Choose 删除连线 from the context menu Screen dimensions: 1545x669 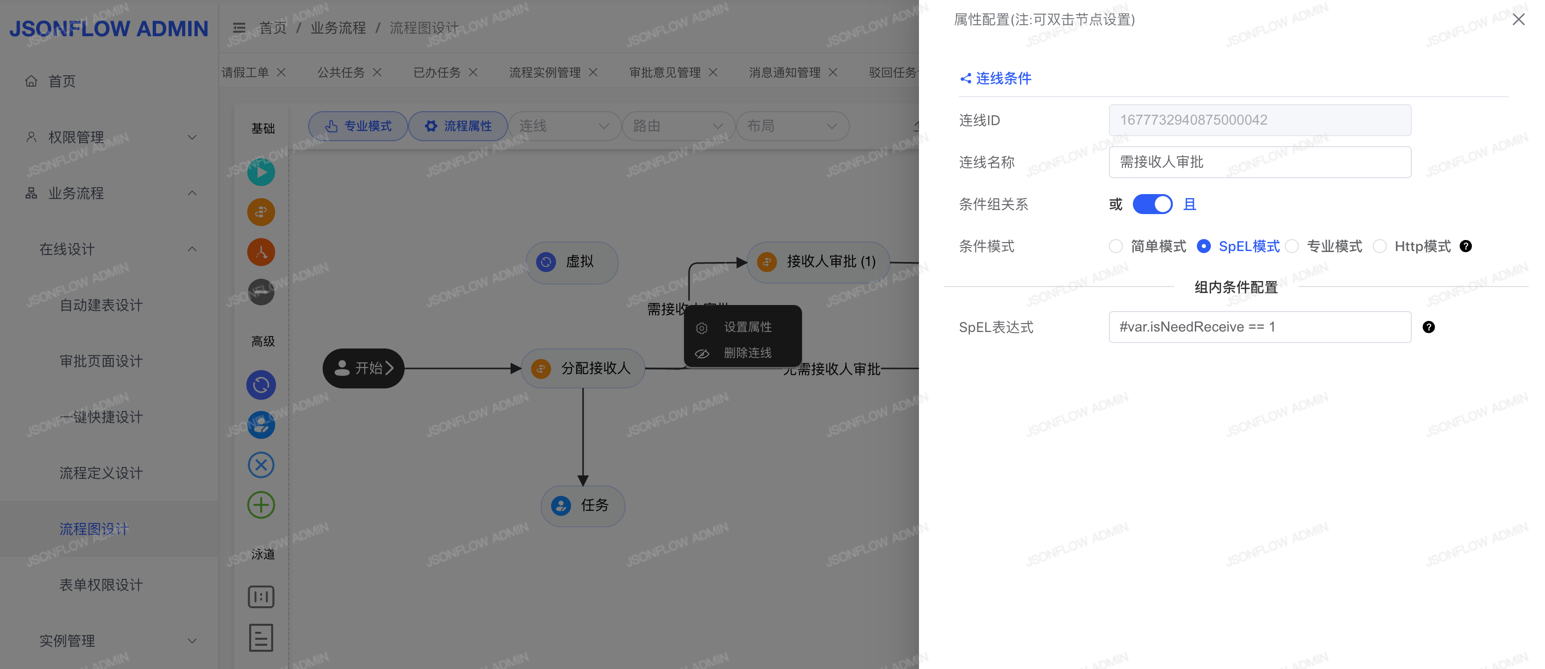(747, 353)
